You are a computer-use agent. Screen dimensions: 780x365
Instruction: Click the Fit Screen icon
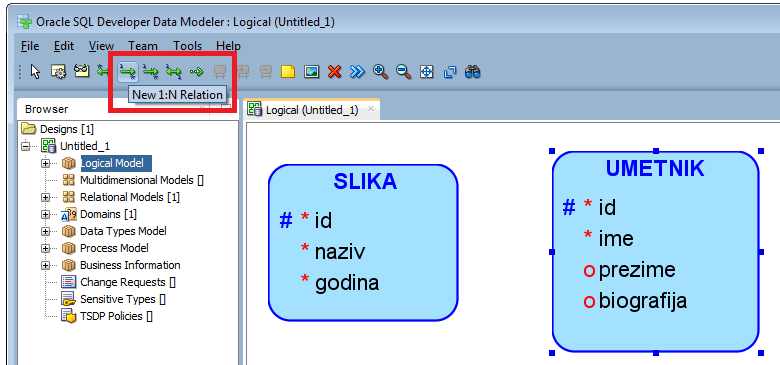(426, 72)
